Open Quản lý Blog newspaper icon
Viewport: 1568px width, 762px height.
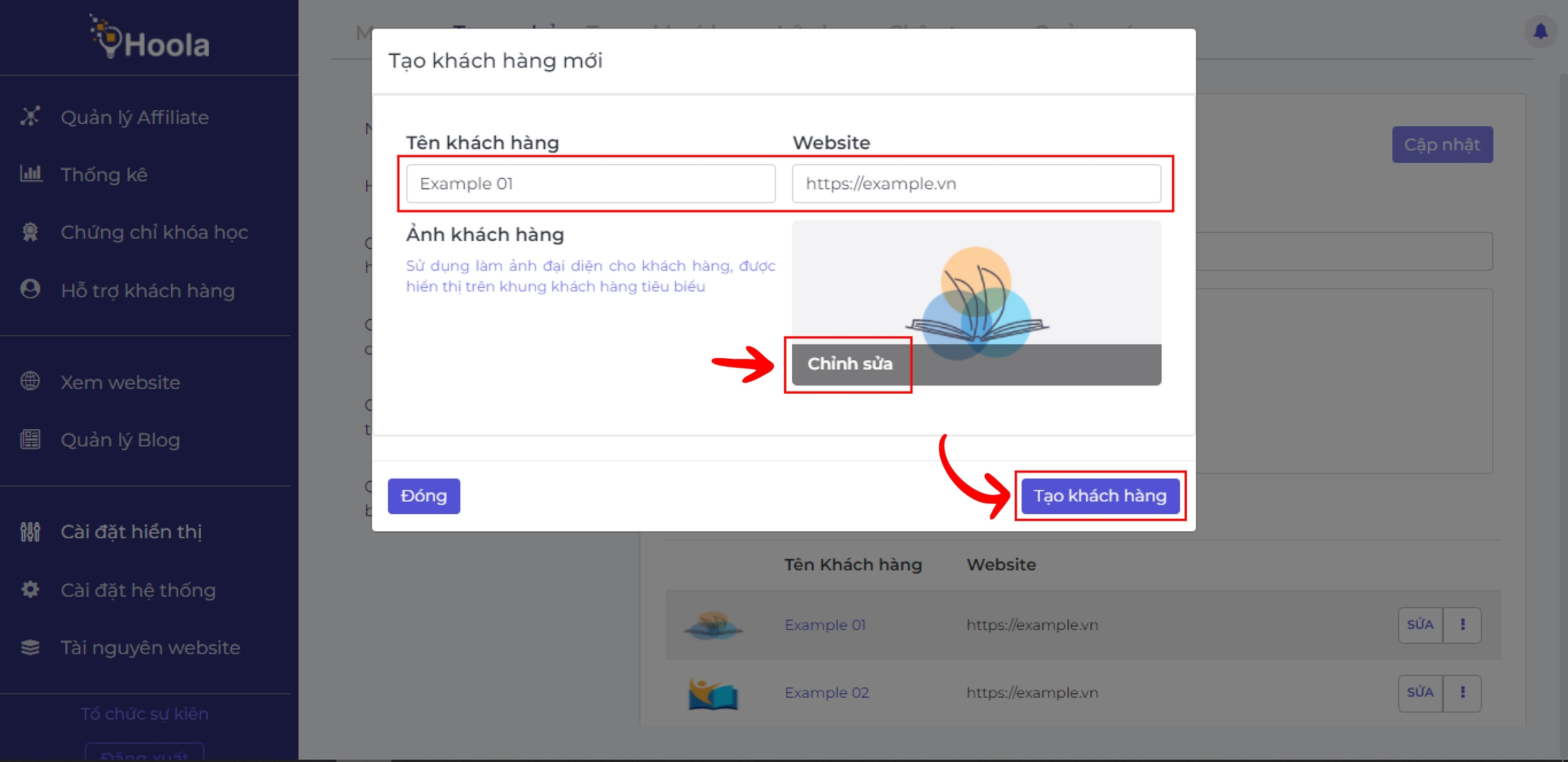coord(30,439)
